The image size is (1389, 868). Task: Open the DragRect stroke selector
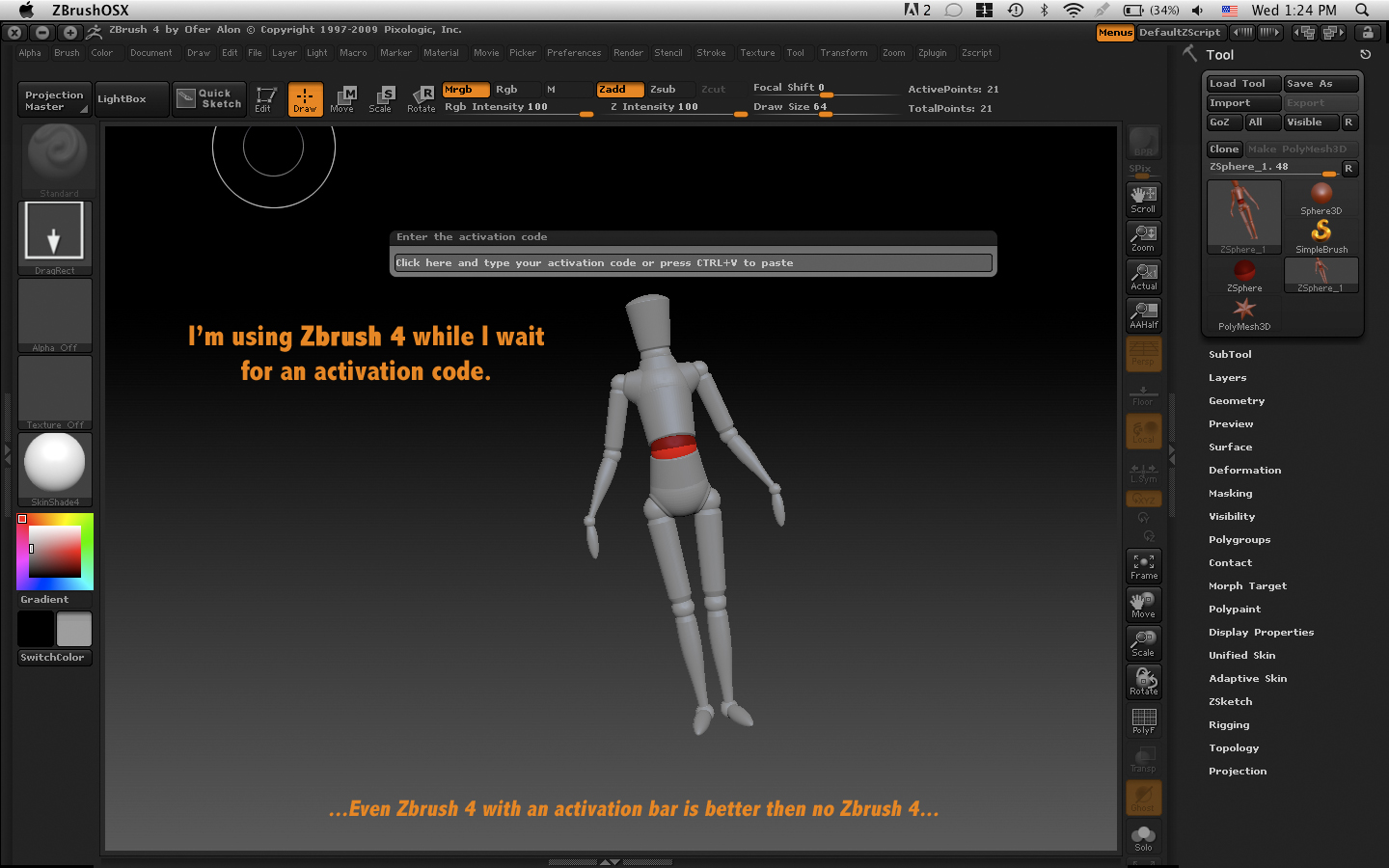click(x=55, y=238)
